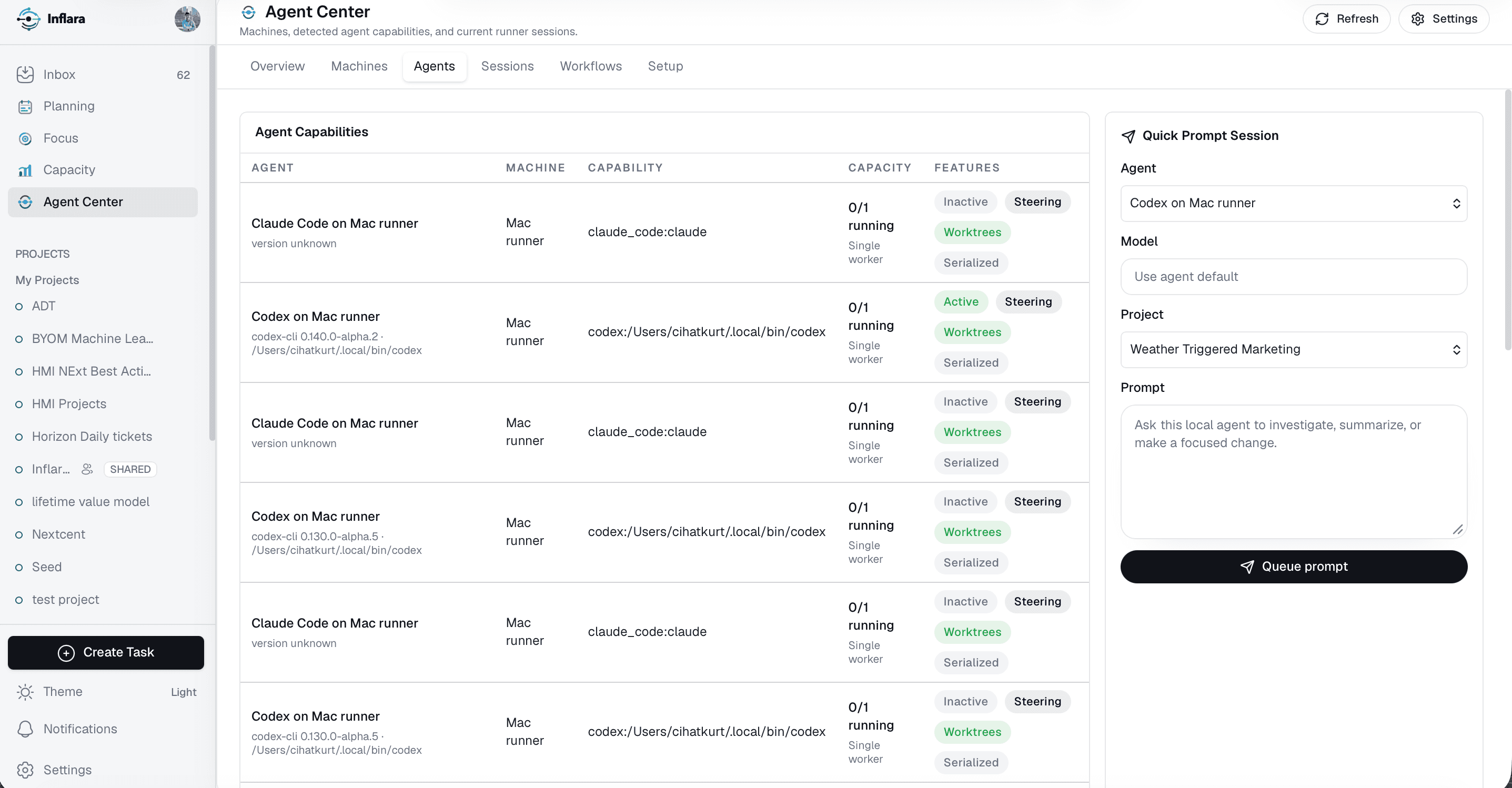
Task: Click the sidebar vertical scrollbar
Action: coord(213,244)
